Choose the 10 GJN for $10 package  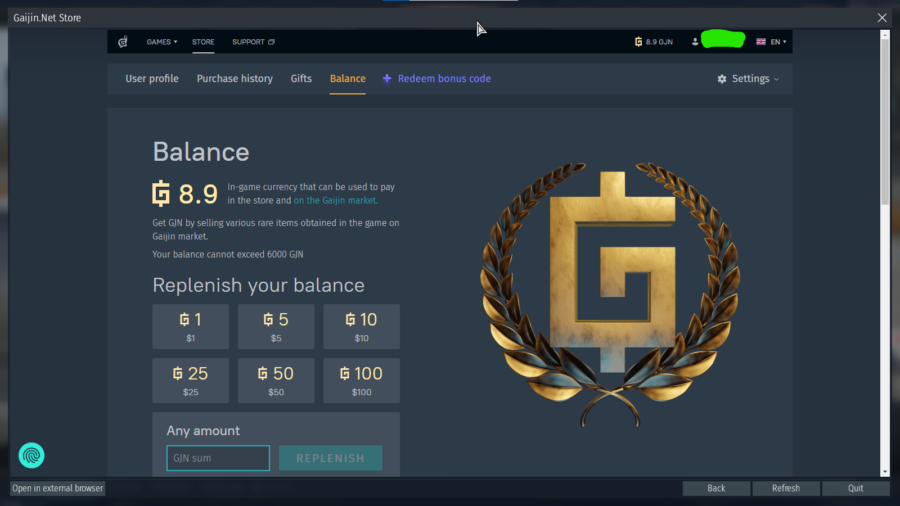click(x=362, y=326)
